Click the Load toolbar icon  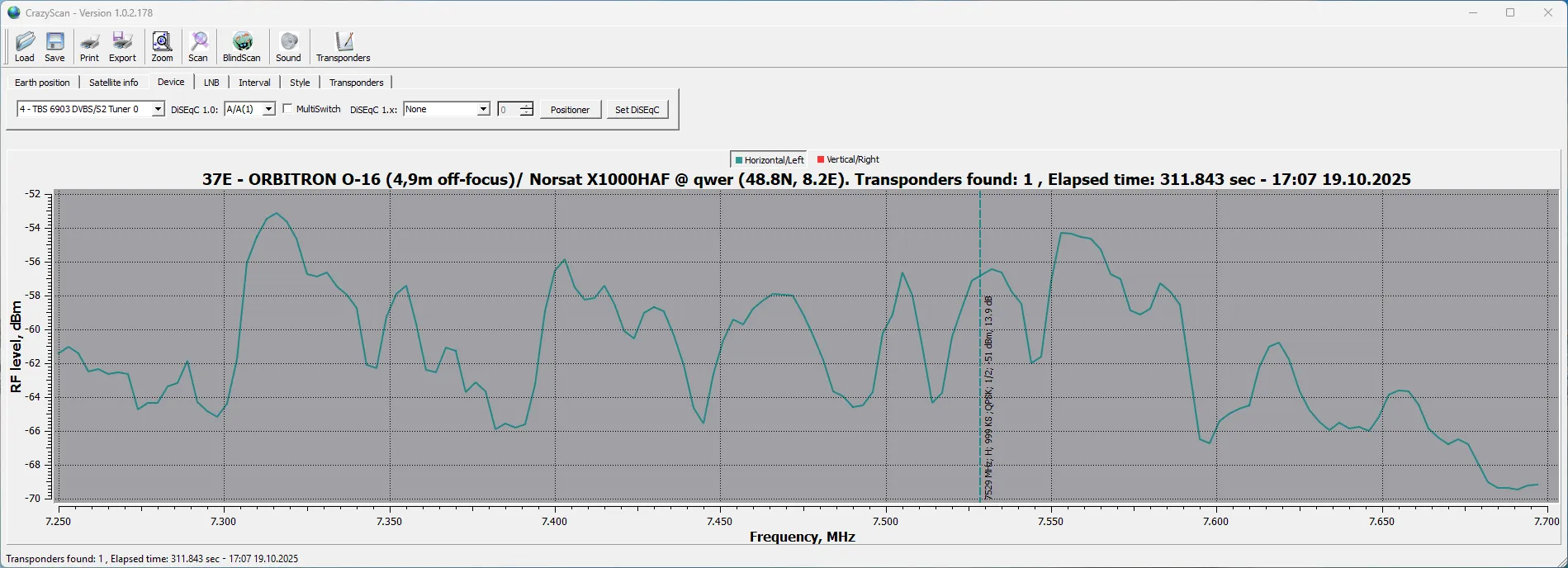pyautogui.click(x=25, y=46)
